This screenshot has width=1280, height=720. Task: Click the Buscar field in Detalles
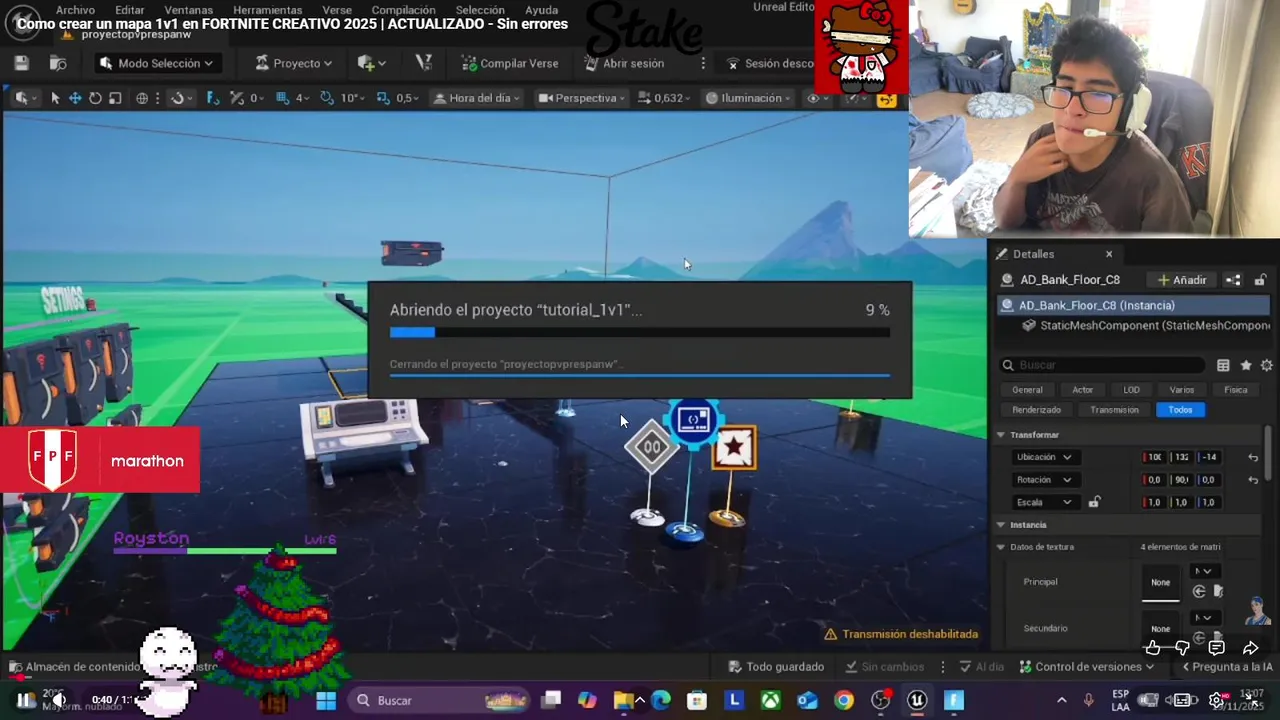tap(1101, 365)
